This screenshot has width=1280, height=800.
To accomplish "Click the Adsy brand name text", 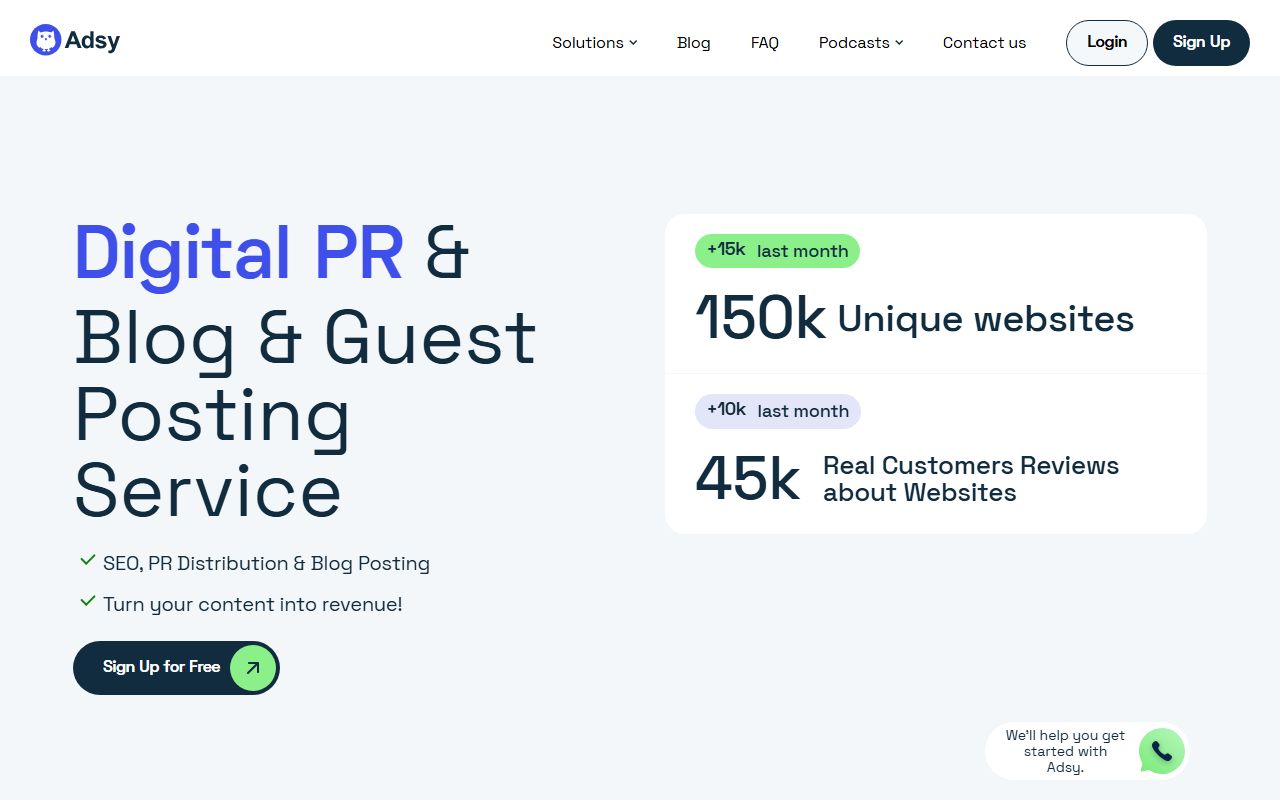I will [92, 40].
